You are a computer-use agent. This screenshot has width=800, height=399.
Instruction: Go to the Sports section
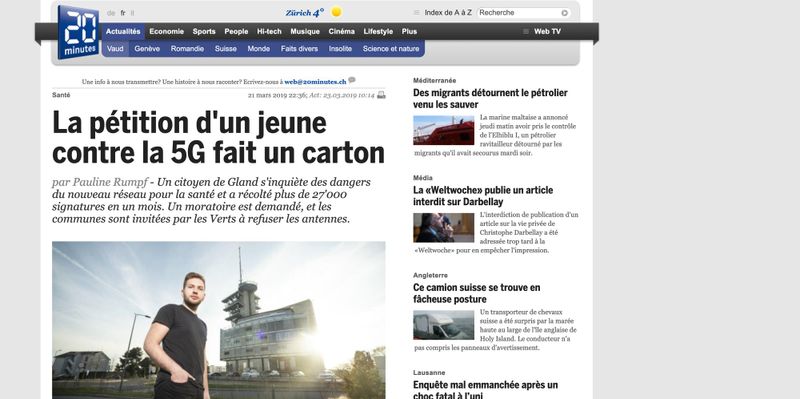[204, 32]
